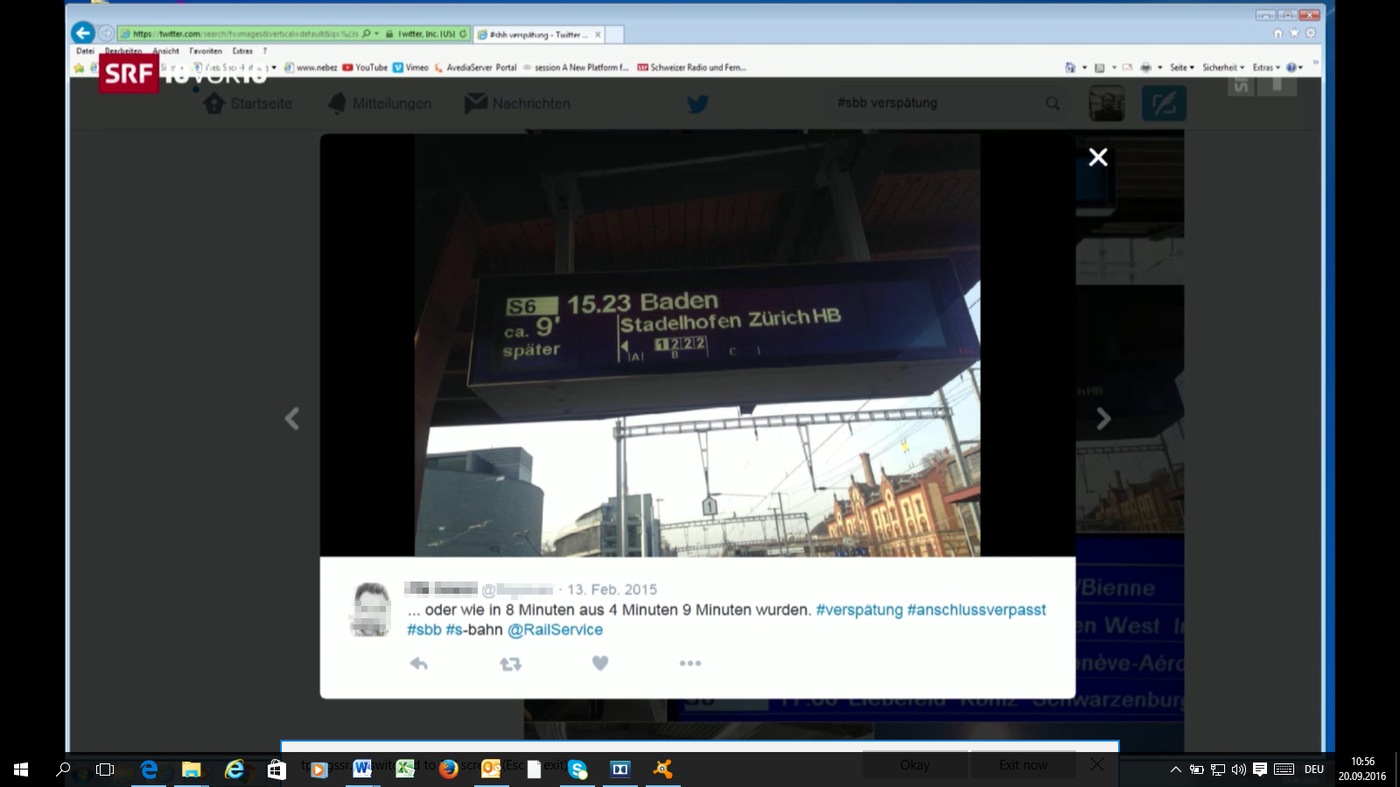Open Nachrichten messages
The height and width of the screenshot is (787, 1400).
[517, 104]
